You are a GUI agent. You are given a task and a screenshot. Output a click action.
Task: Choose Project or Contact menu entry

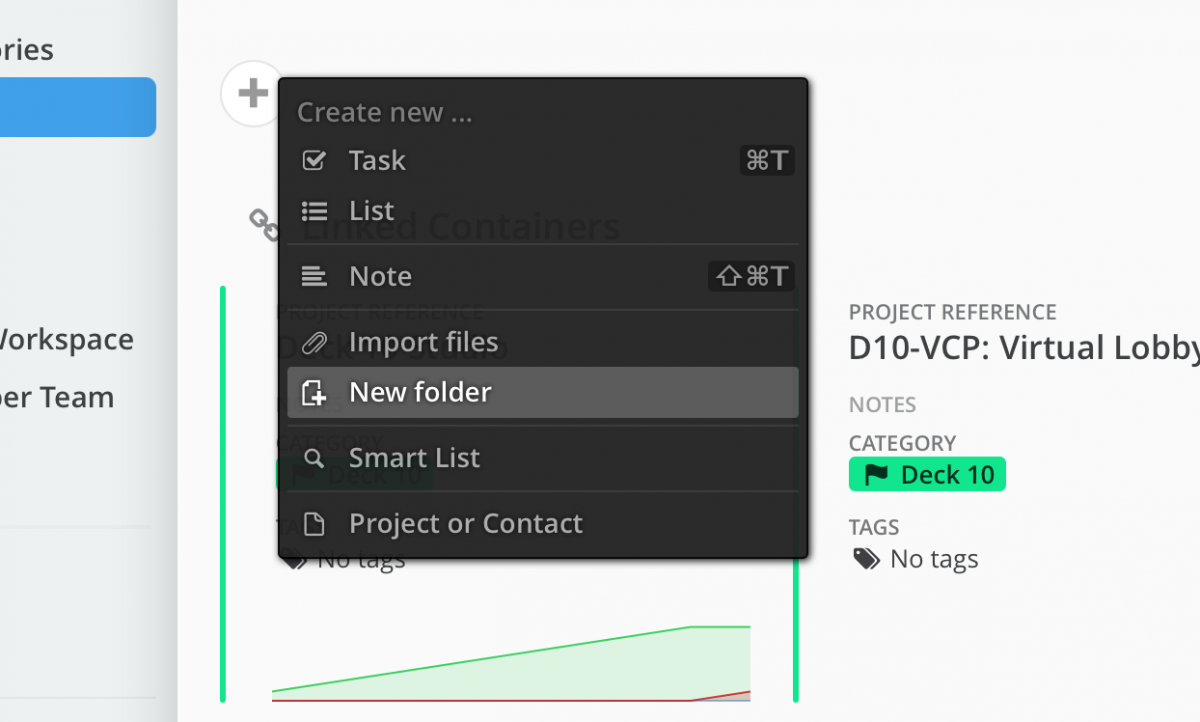(465, 523)
